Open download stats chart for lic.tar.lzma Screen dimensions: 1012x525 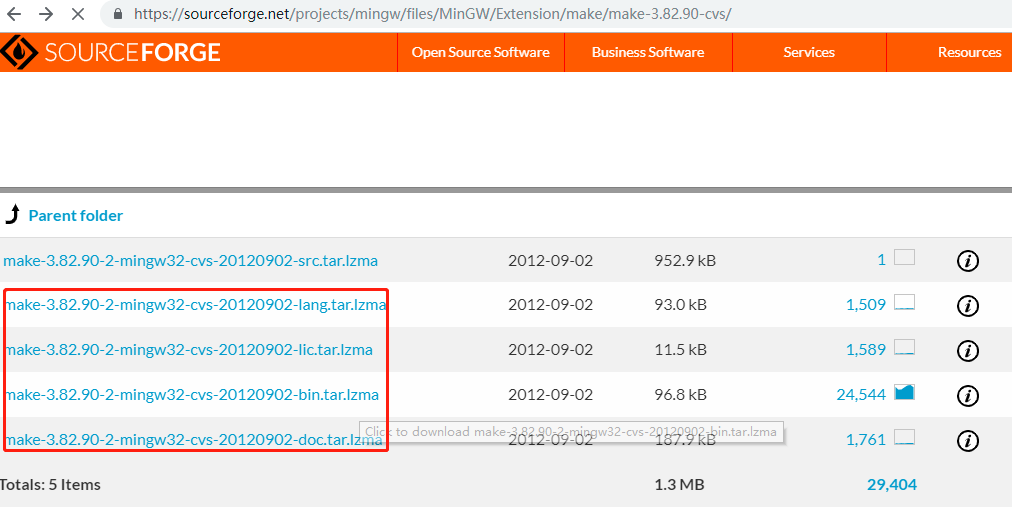pyautogui.click(x=904, y=347)
